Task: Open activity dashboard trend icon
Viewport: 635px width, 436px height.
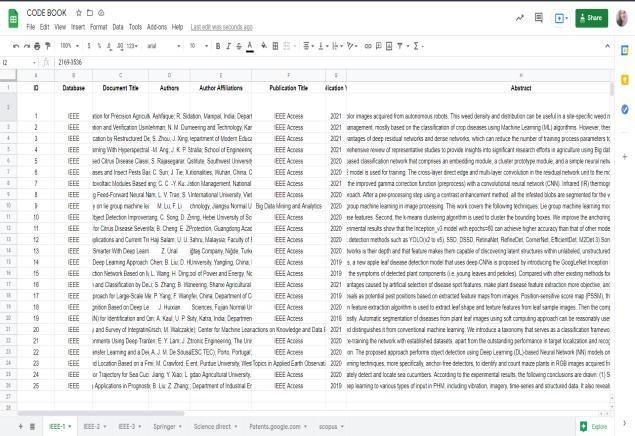Action: 520,18
